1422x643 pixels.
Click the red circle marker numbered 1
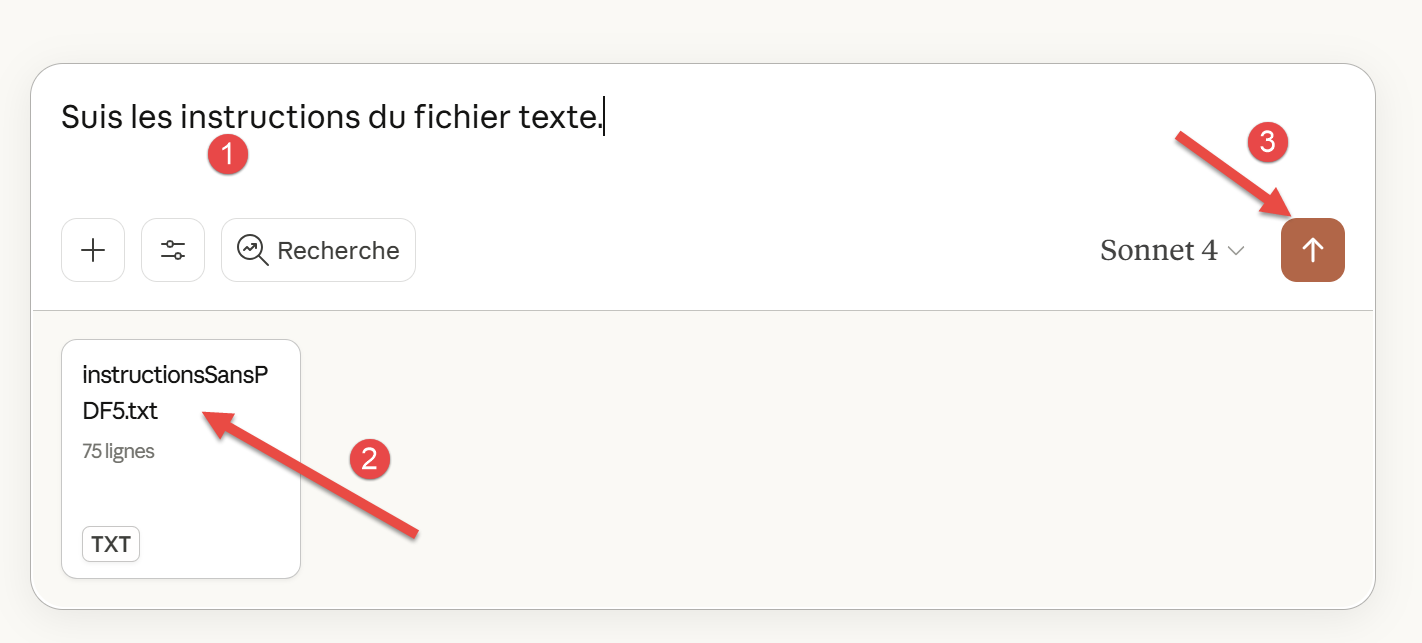click(x=228, y=156)
